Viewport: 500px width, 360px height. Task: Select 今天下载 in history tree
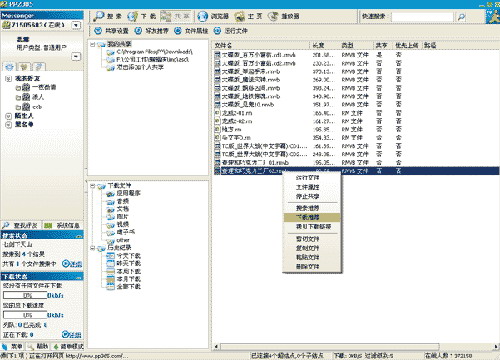click(x=124, y=256)
